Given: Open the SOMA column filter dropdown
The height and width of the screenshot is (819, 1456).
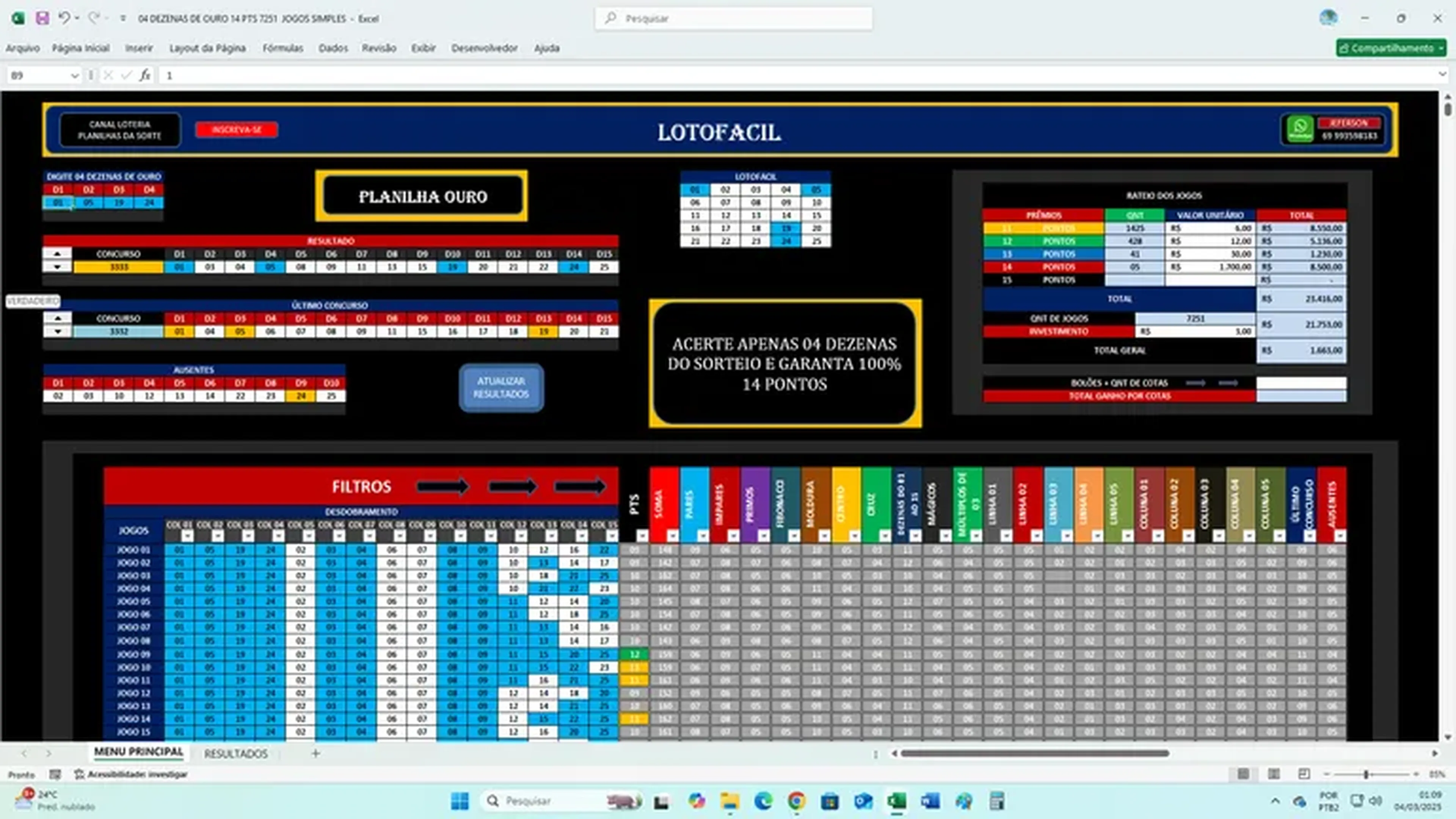Looking at the screenshot, I should tap(673, 535).
